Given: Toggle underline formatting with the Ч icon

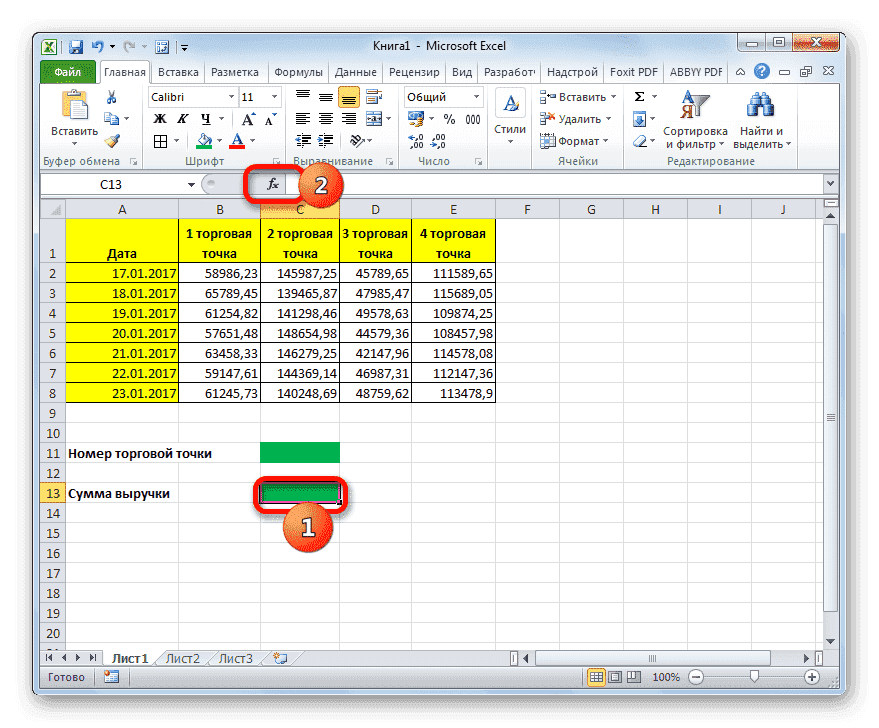Looking at the screenshot, I should click(x=207, y=117).
